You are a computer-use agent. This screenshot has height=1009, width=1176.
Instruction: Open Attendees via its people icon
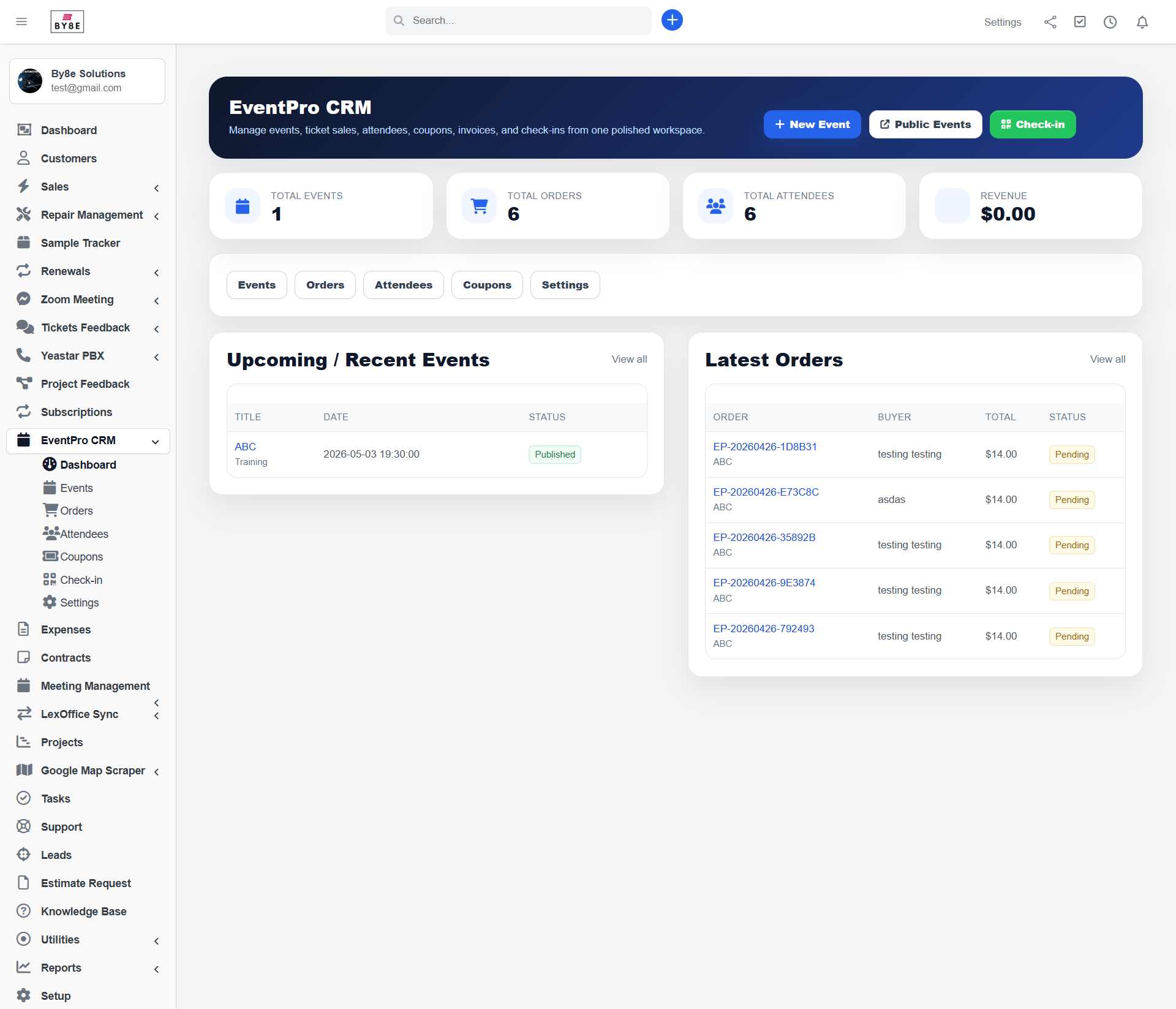pos(50,533)
